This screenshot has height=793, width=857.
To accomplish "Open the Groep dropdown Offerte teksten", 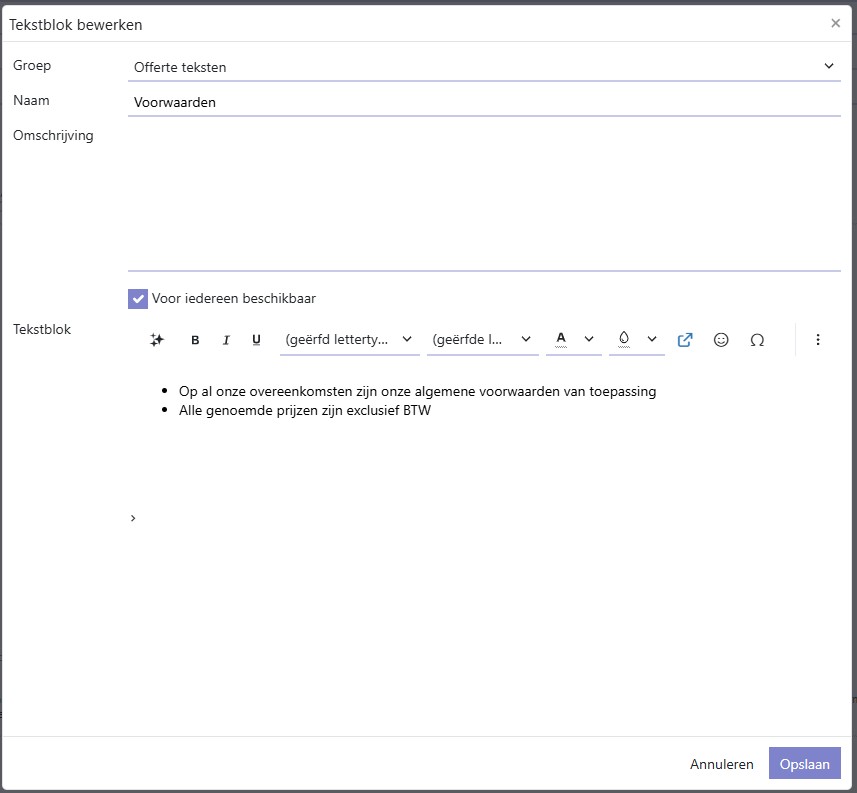I will (484, 67).
